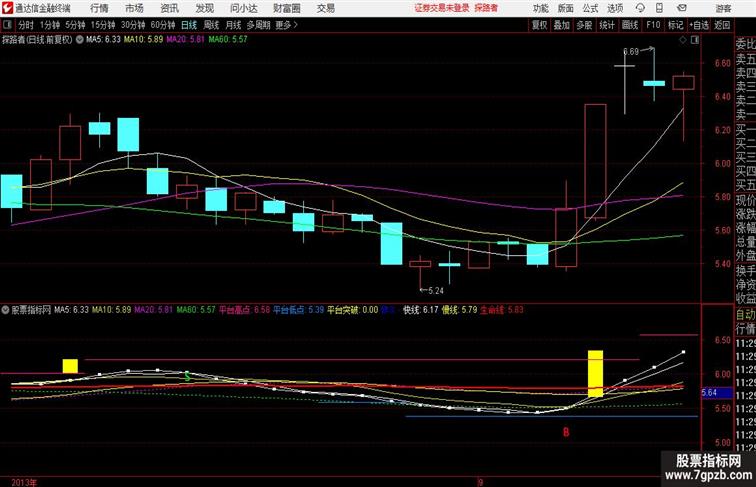
Task: Click the MA10: 5.89 label in main chart
Action: pyautogui.click(x=143, y=40)
